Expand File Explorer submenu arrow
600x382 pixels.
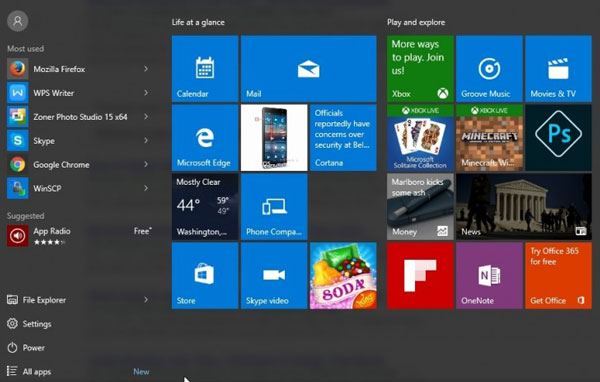(146, 300)
